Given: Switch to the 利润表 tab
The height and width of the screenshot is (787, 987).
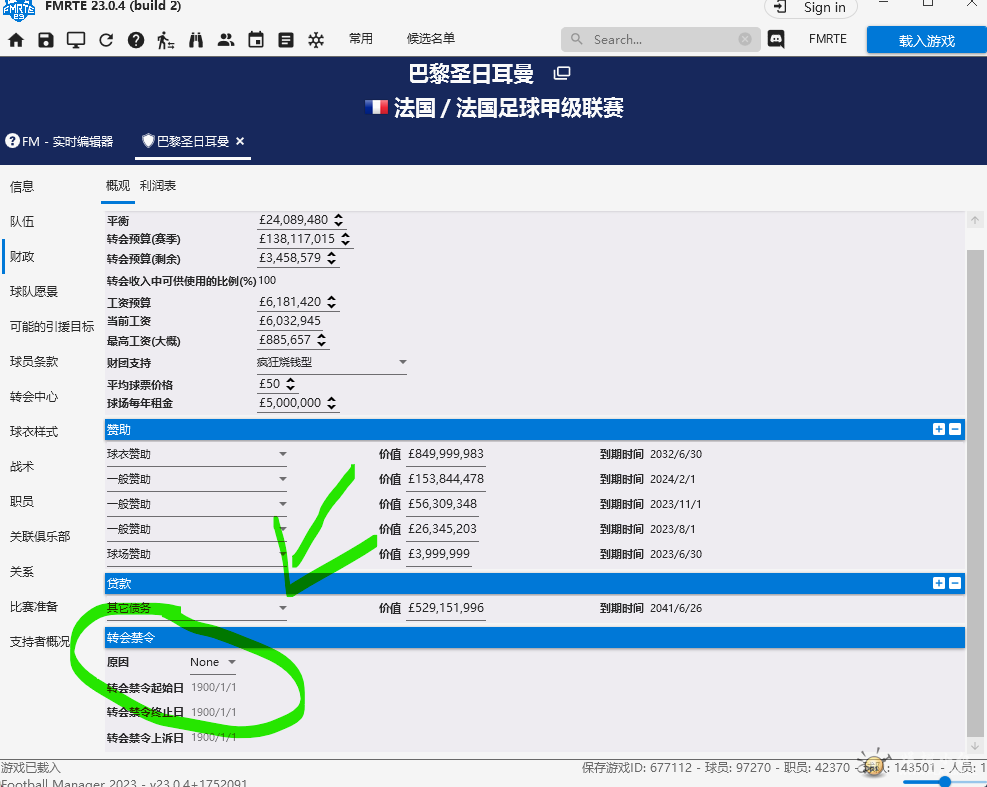Looking at the screenshot, I should (158, 186).
